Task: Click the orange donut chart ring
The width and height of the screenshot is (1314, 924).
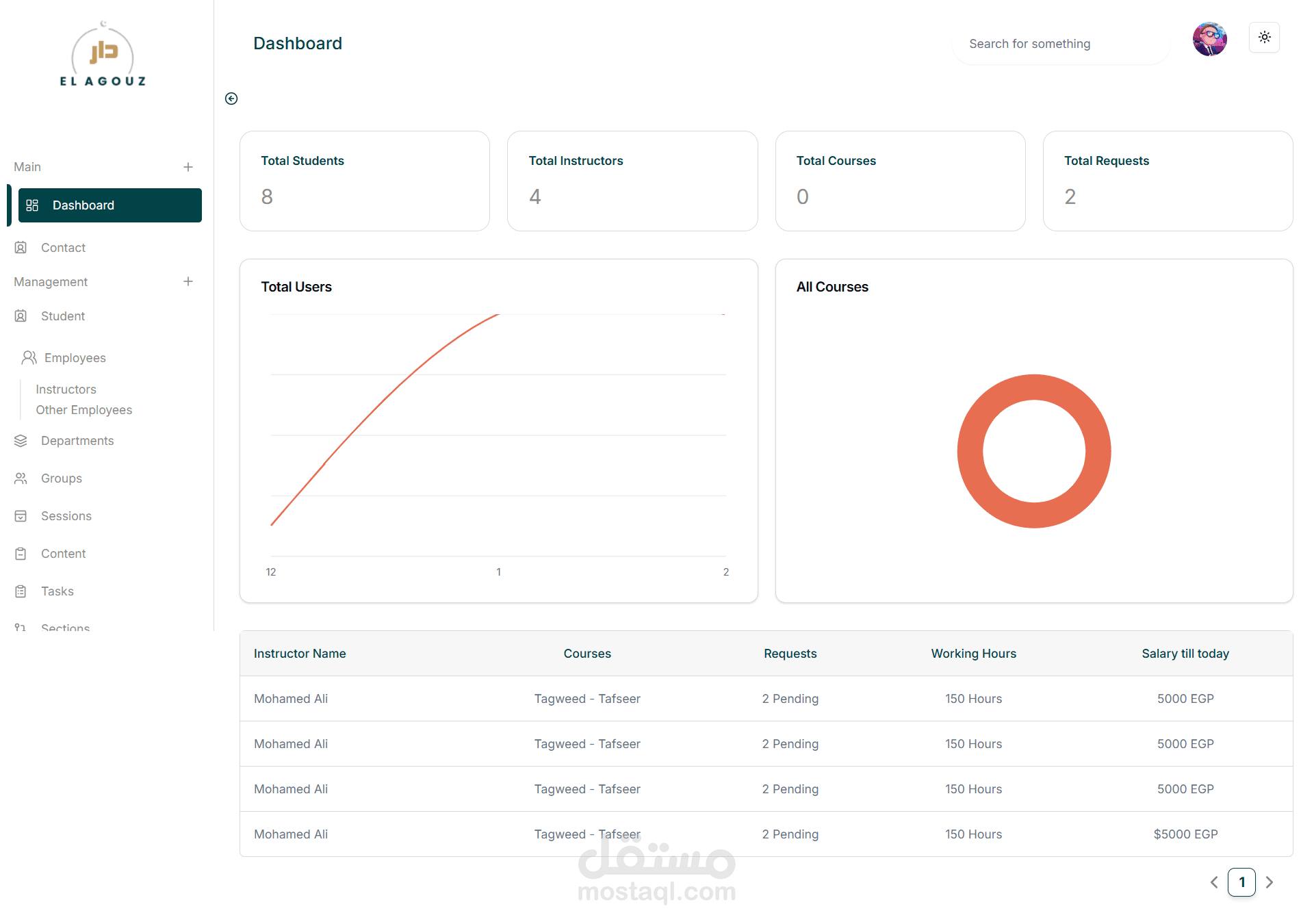Action: [970, 452]
